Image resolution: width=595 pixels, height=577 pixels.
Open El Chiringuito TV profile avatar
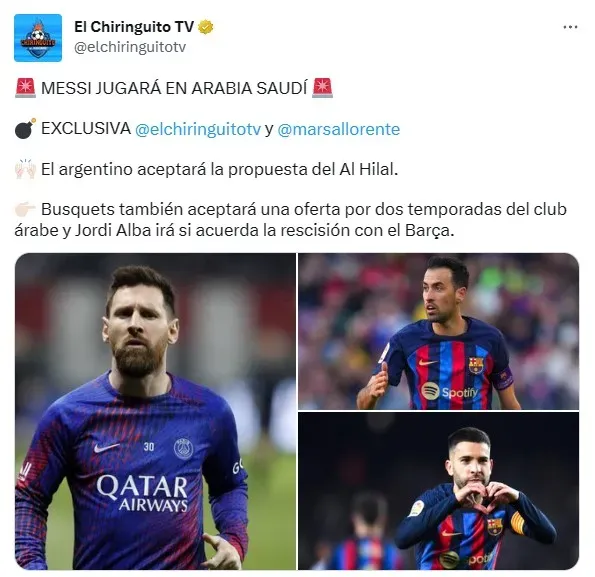click(38, 38)
